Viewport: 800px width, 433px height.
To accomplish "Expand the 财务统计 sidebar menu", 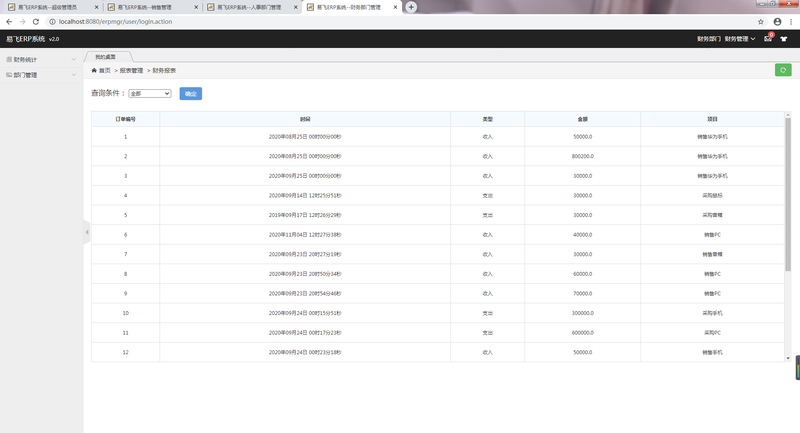I will pyautogui.click(x=41, y=60).
